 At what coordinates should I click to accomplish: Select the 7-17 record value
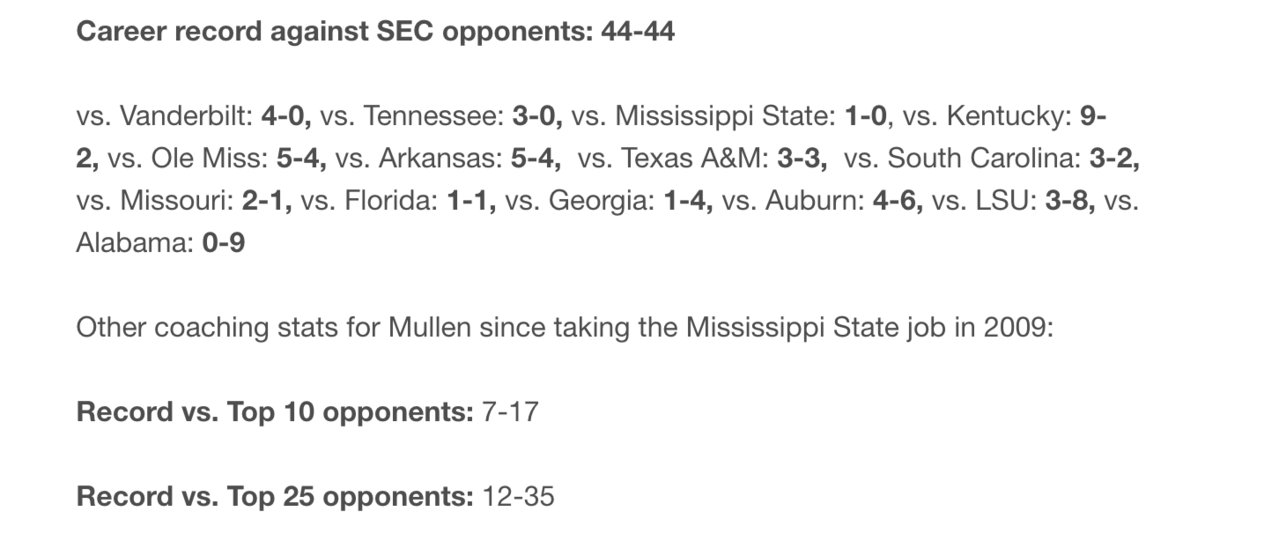point(510,411)
